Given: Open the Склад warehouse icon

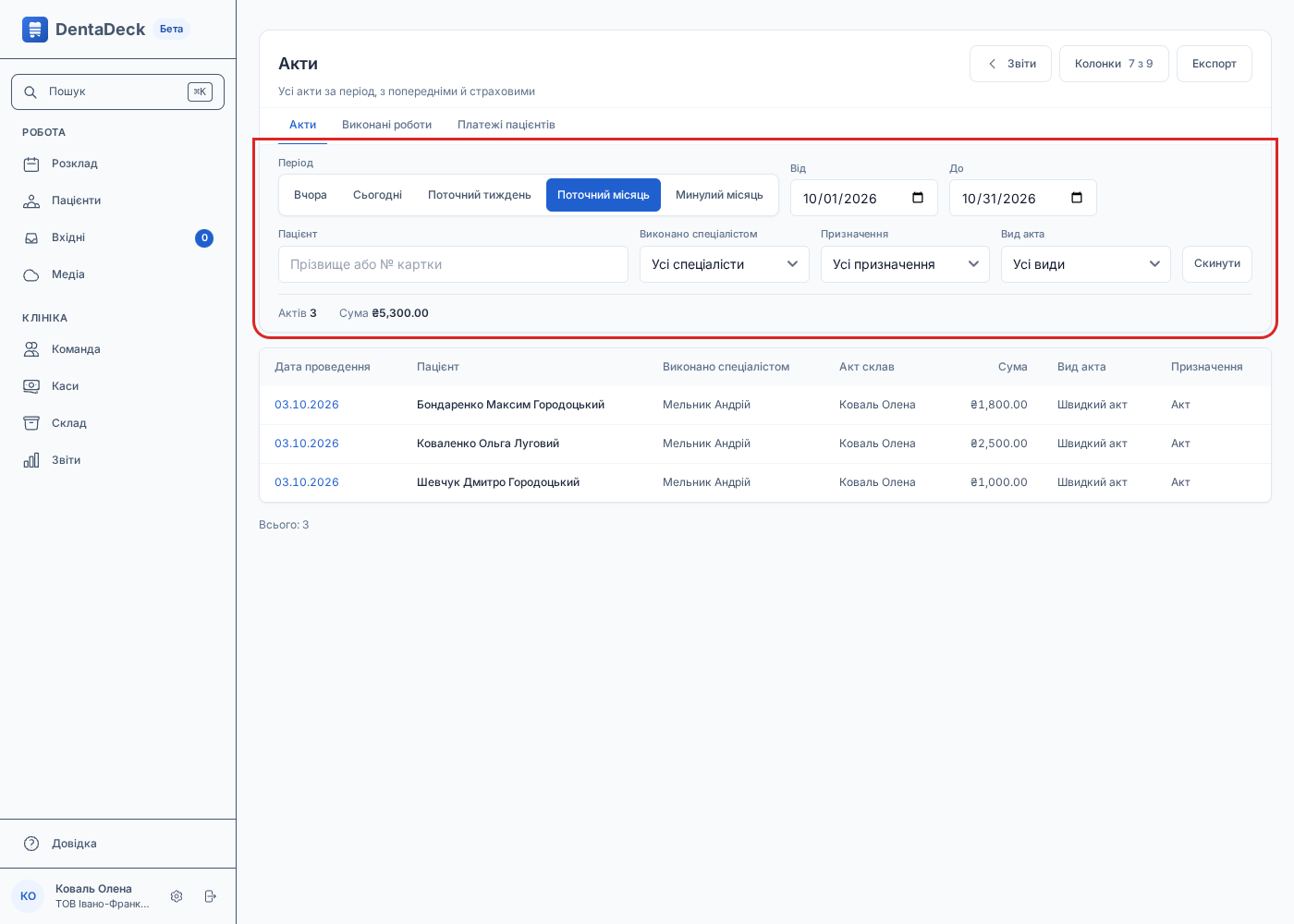Looking at the screenshot, I should coord(31,423).
